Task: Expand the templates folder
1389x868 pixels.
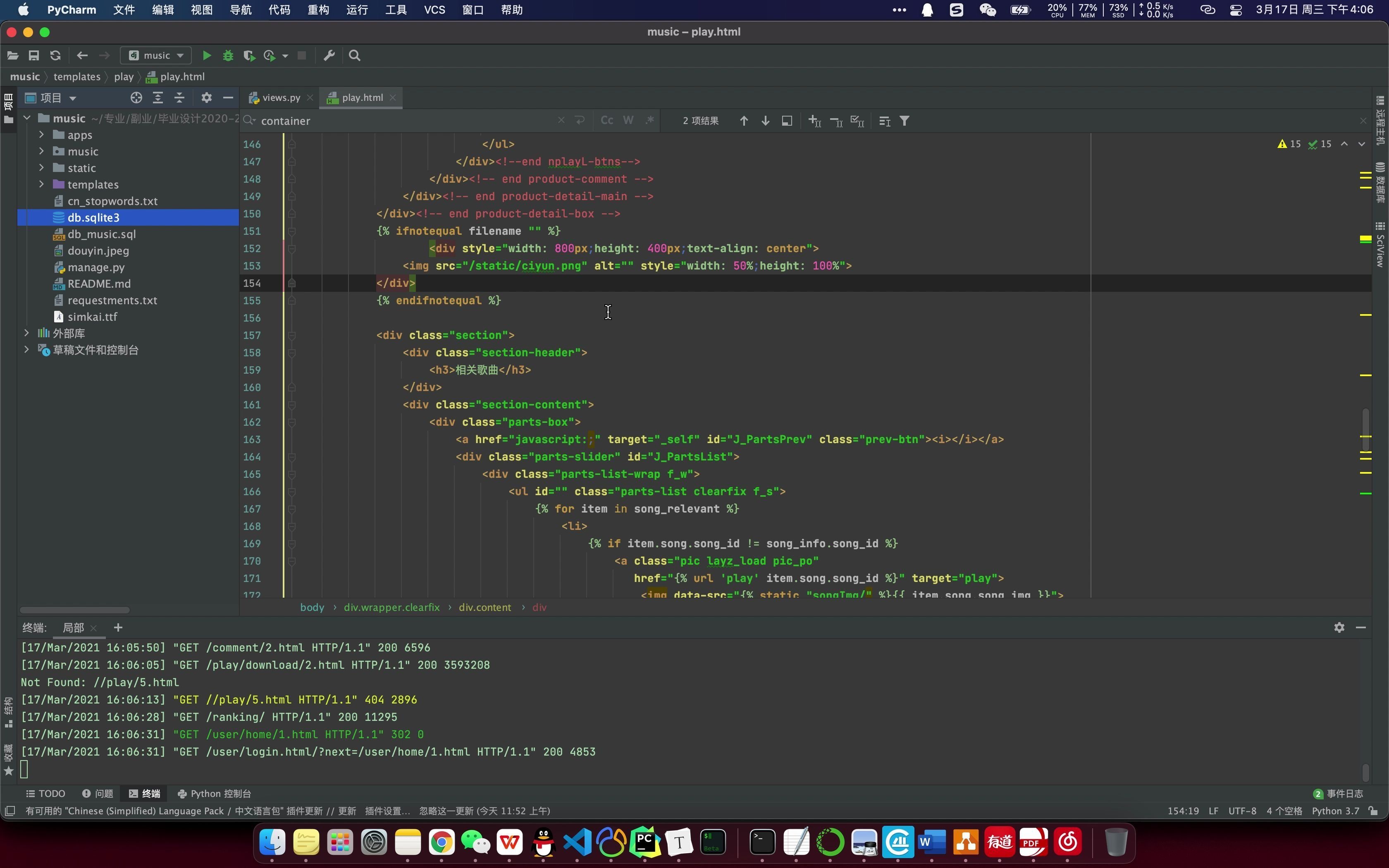Action: (41, 184)
